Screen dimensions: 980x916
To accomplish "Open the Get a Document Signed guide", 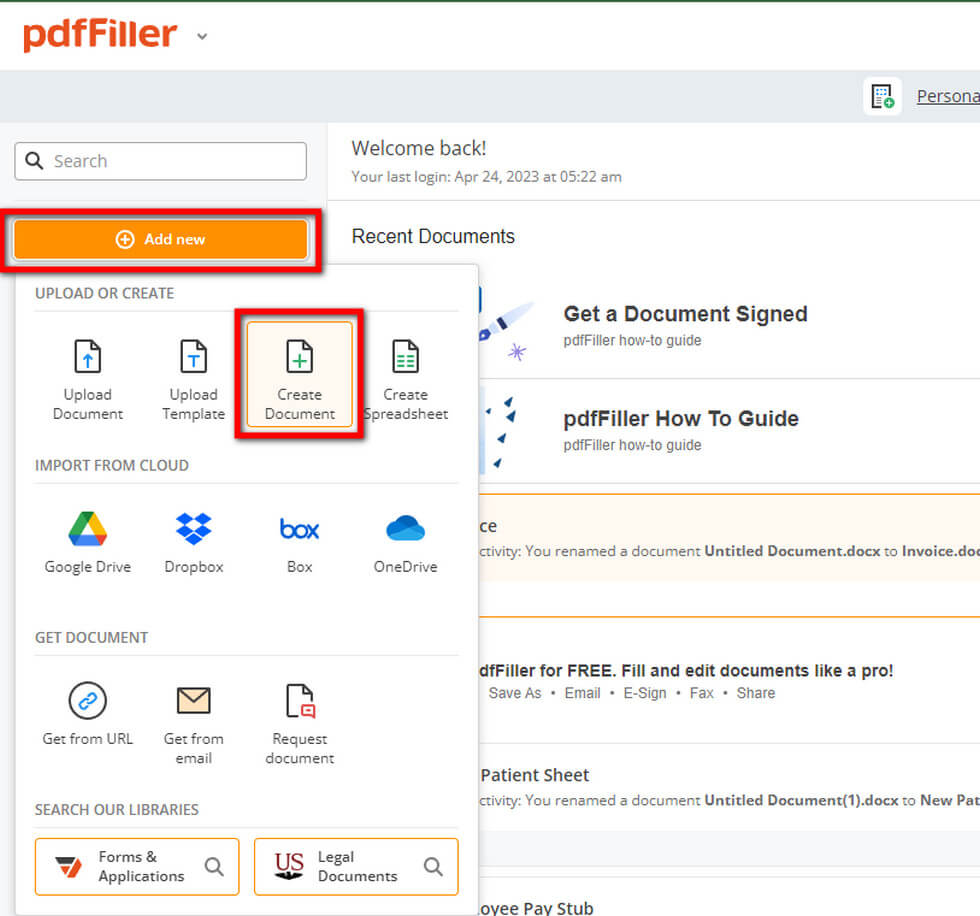I will coord(685,313).
